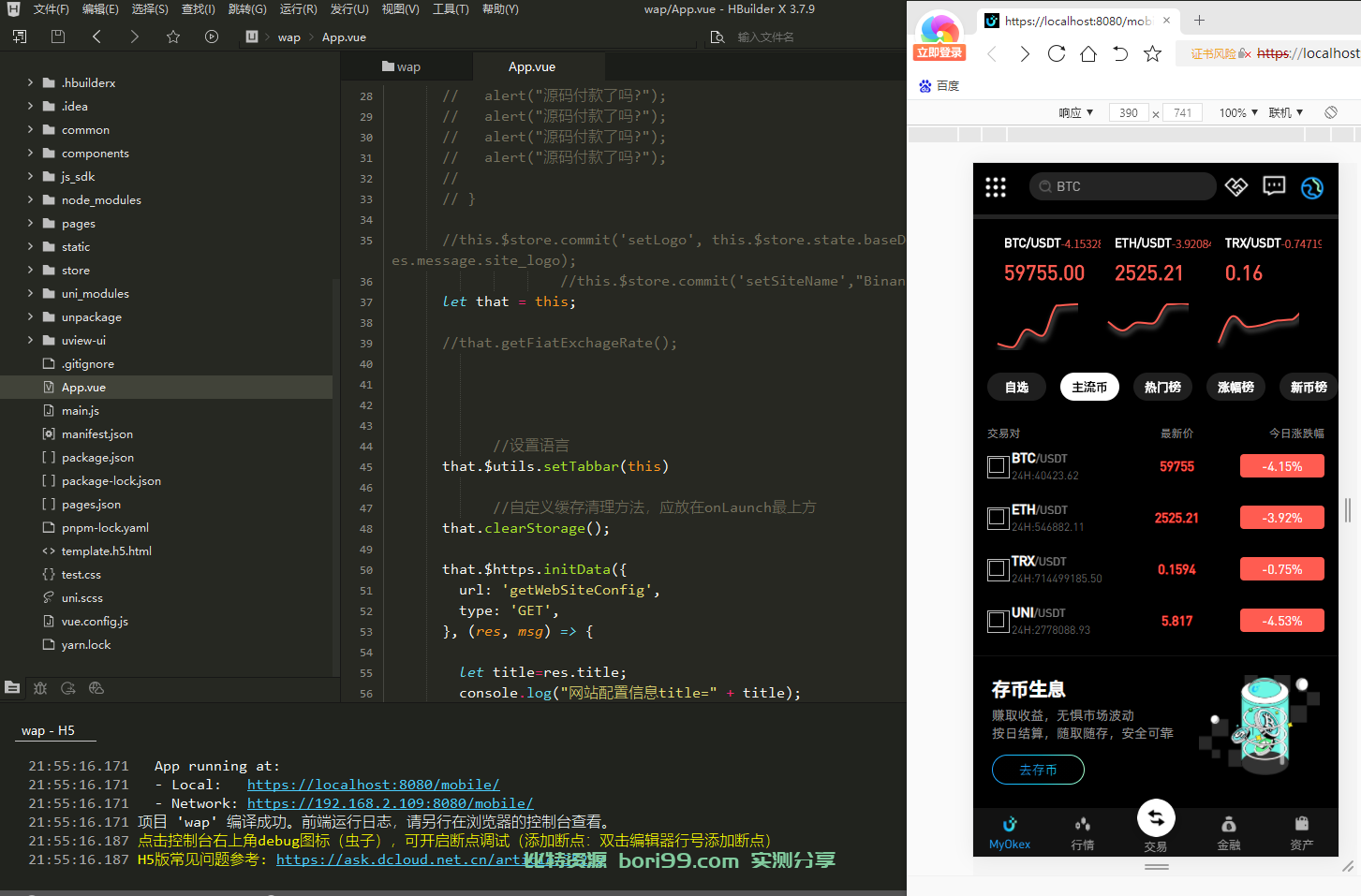This screenshot has width=1361, height=896.
Task: Open the 行情 market tab icon
Action: [1083, 824]
